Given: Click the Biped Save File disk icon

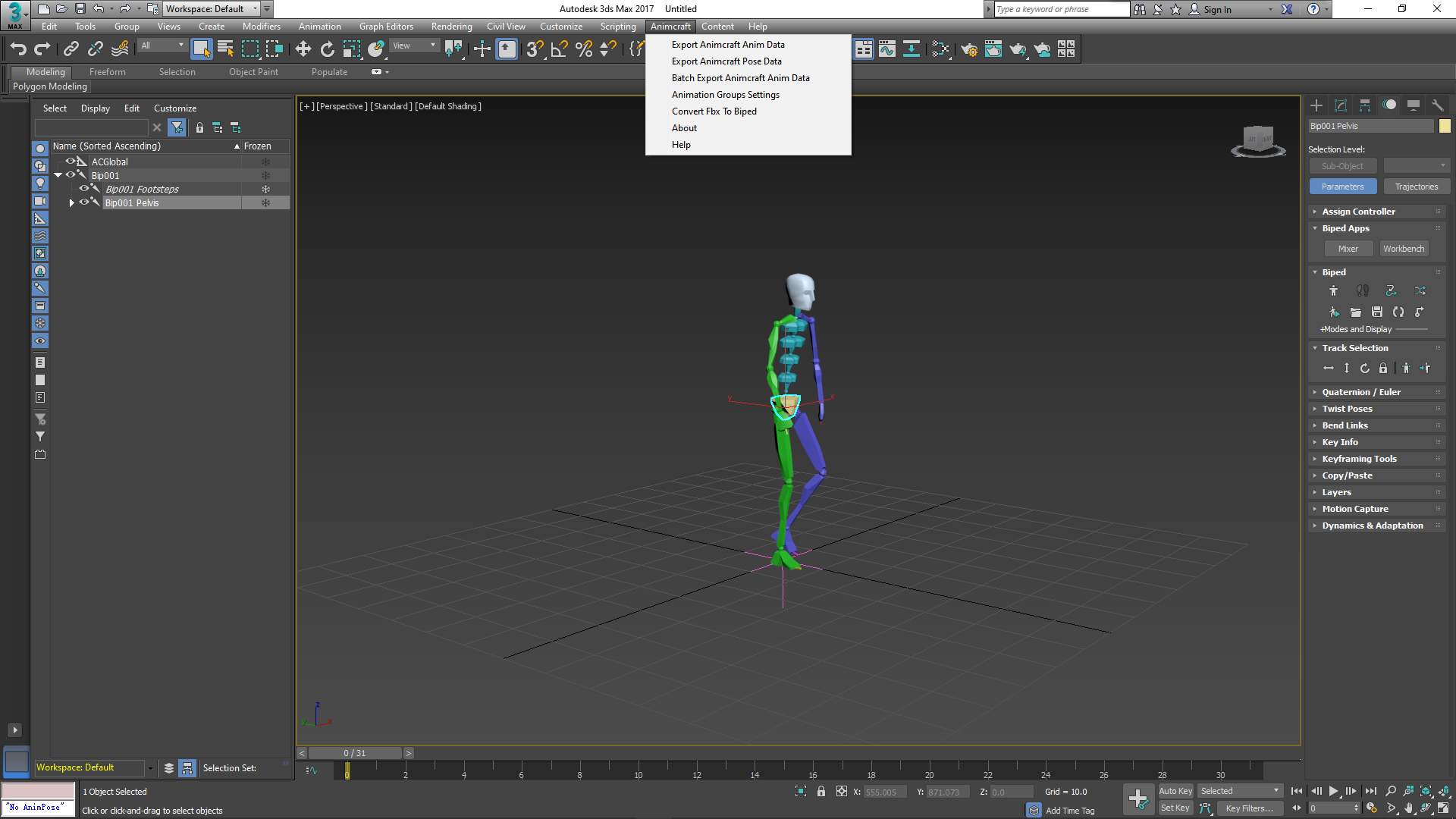Looking at the screenshot, I should (x=1377, y=312).
